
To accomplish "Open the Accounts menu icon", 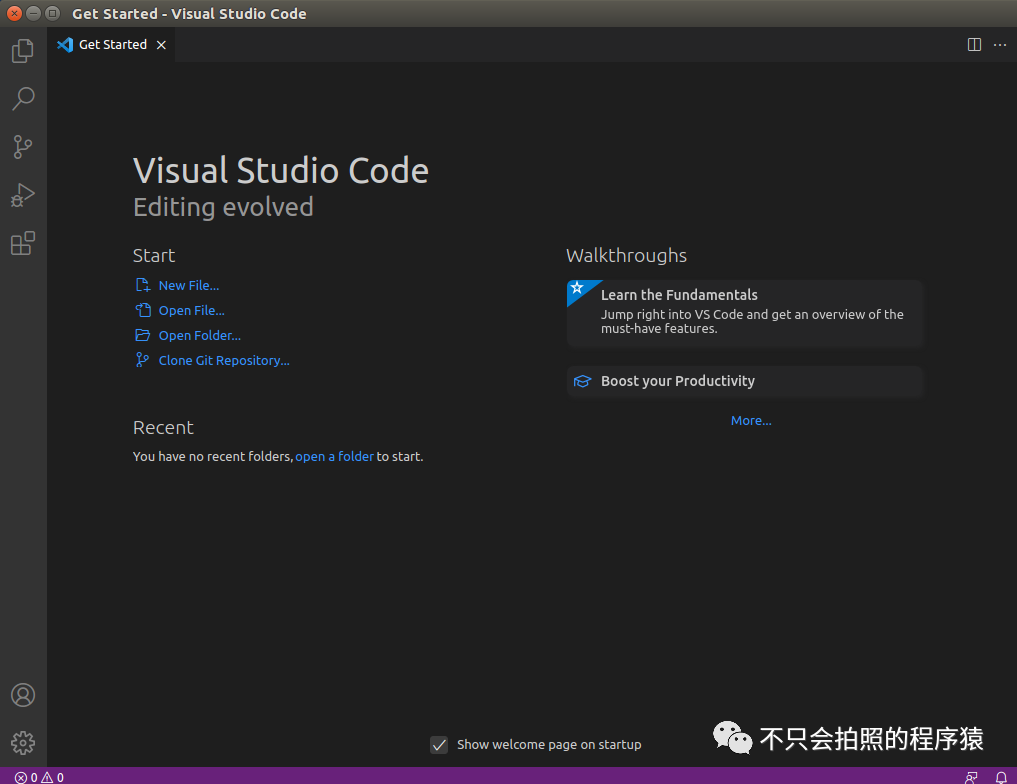I will 23,695.
